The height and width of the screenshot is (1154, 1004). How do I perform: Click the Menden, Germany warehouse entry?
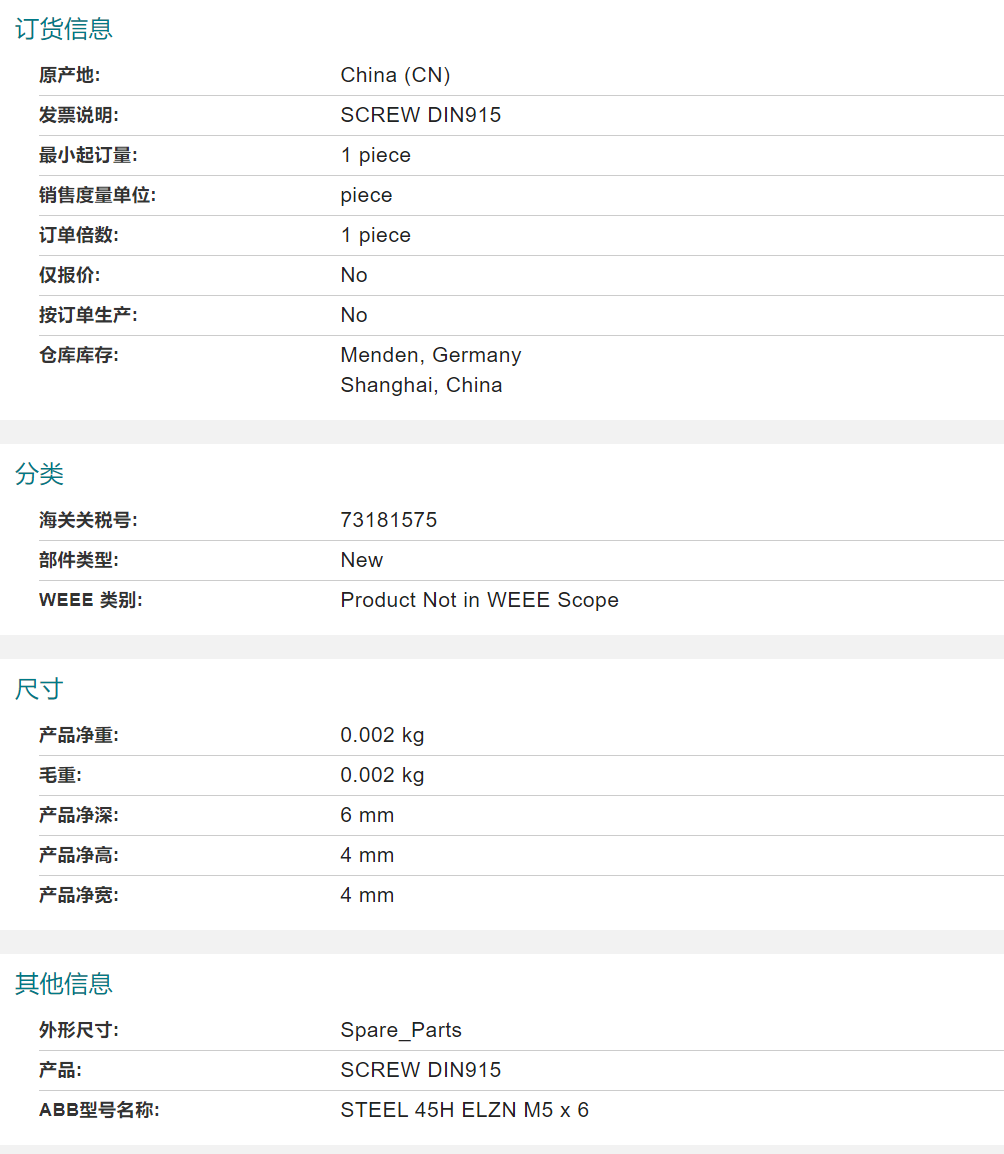[430, 355]
